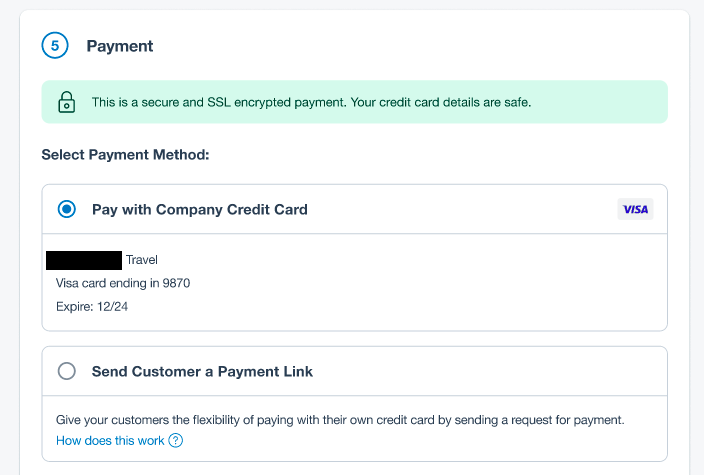Click the Travel card name text
Screen dimensions: 704x475
(142, 260)
